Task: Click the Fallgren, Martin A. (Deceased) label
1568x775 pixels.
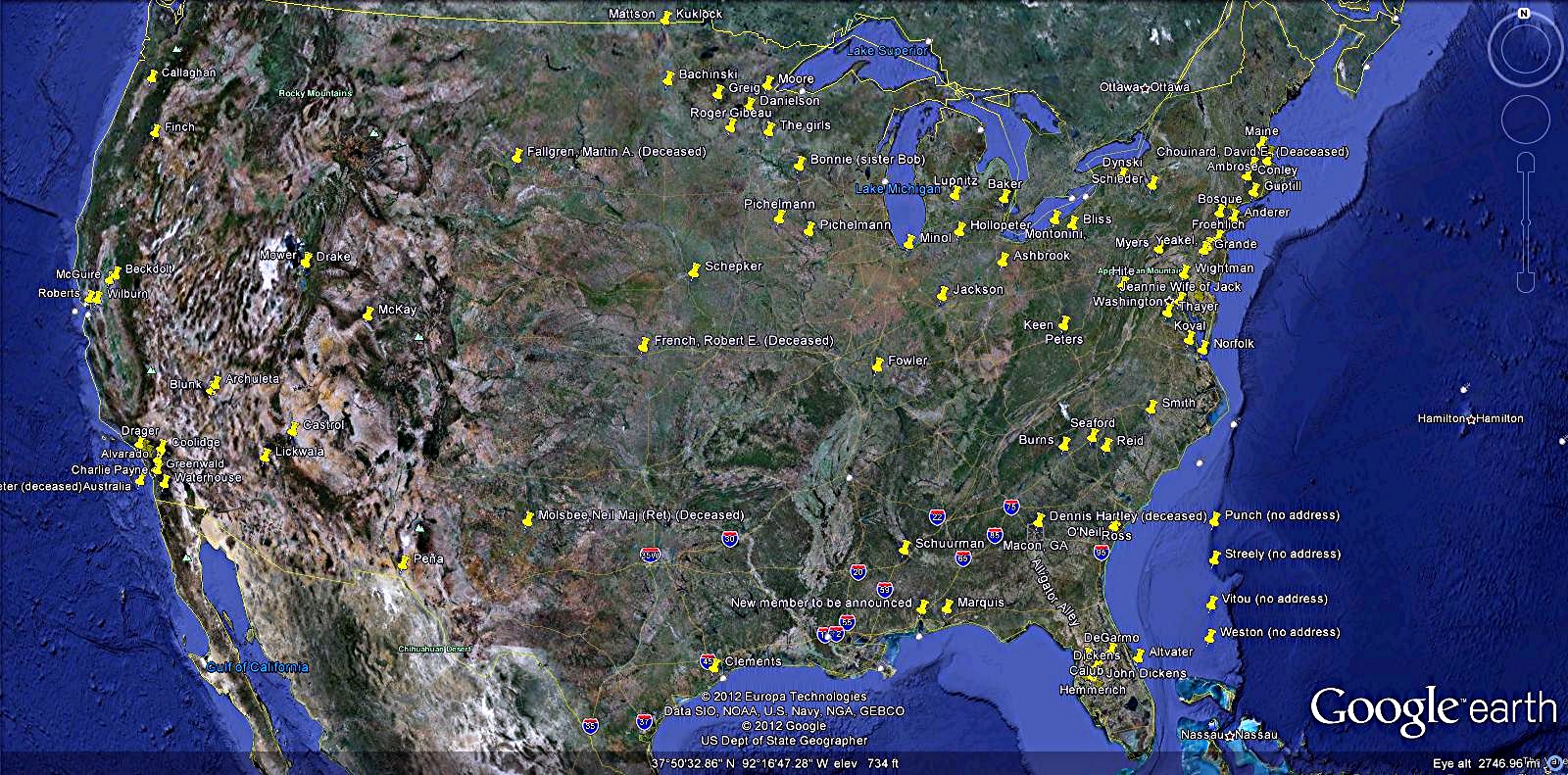Action: pos(615,152)
